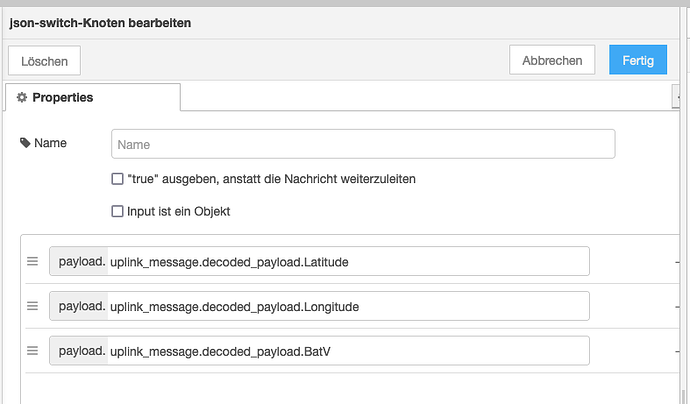The height and width of the screenshot is (404, 690).
Task: Click the decoded_payload.Latitude path field
Action: pyautogui.click(x=347, y=261)
